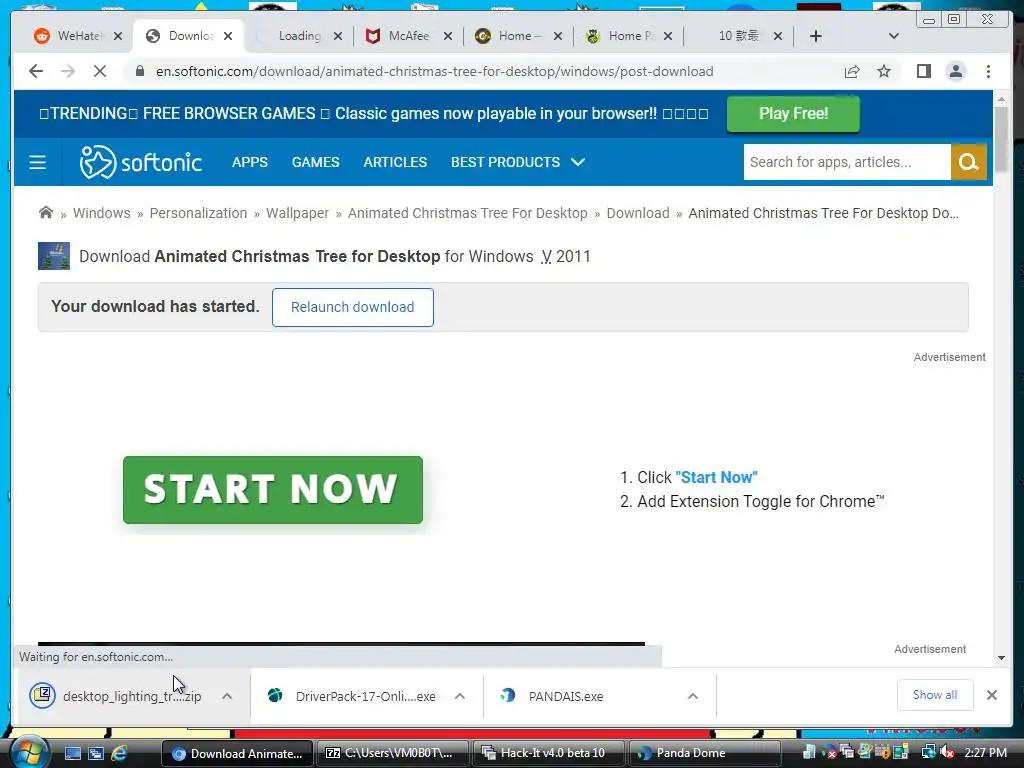
Task: Switch to Hack-It v4.0 beta 10 taskbar
Action: coord(549,754)
